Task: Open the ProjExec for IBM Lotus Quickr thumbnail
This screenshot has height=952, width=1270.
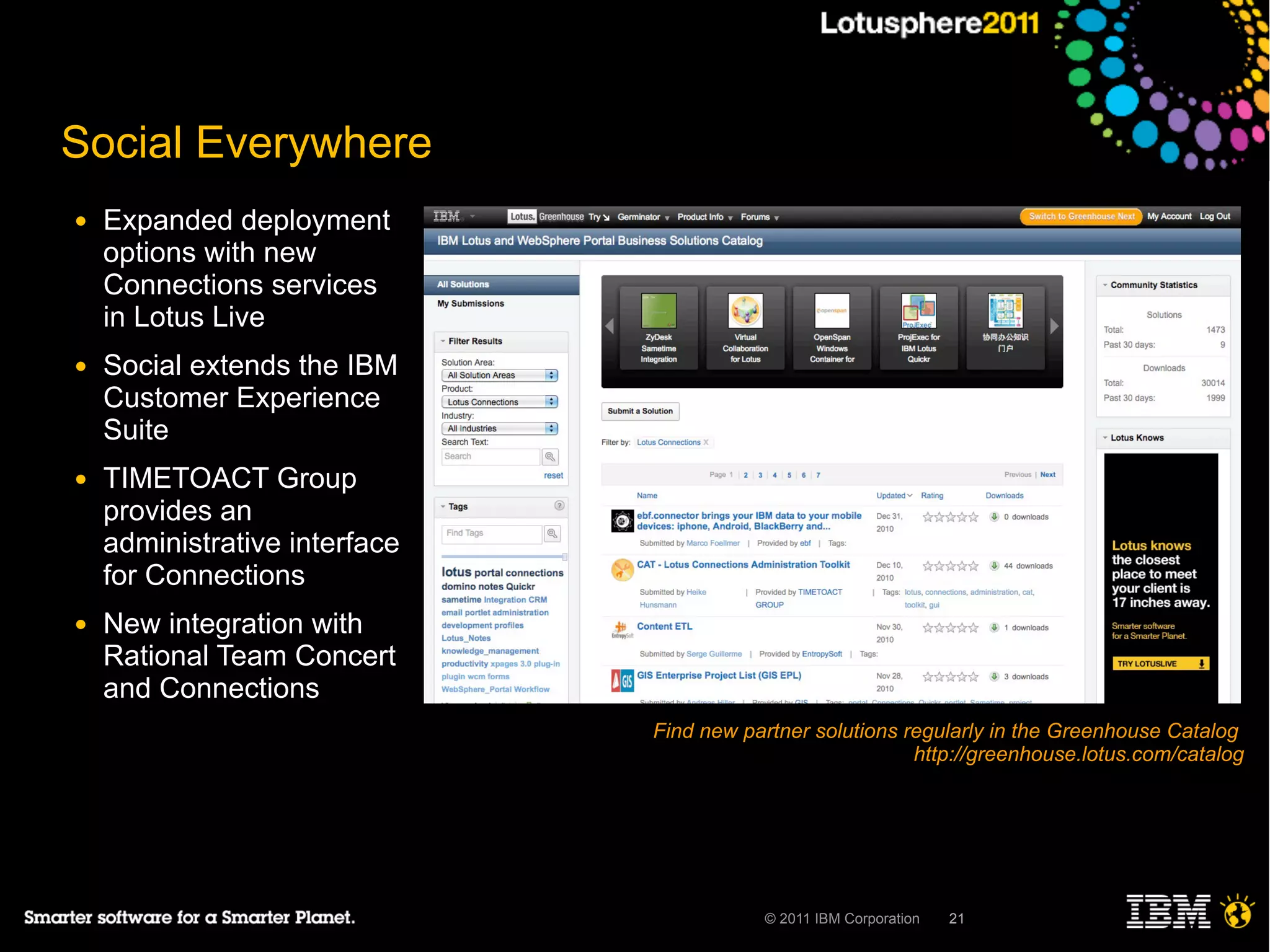Action: tap(918, 310)
